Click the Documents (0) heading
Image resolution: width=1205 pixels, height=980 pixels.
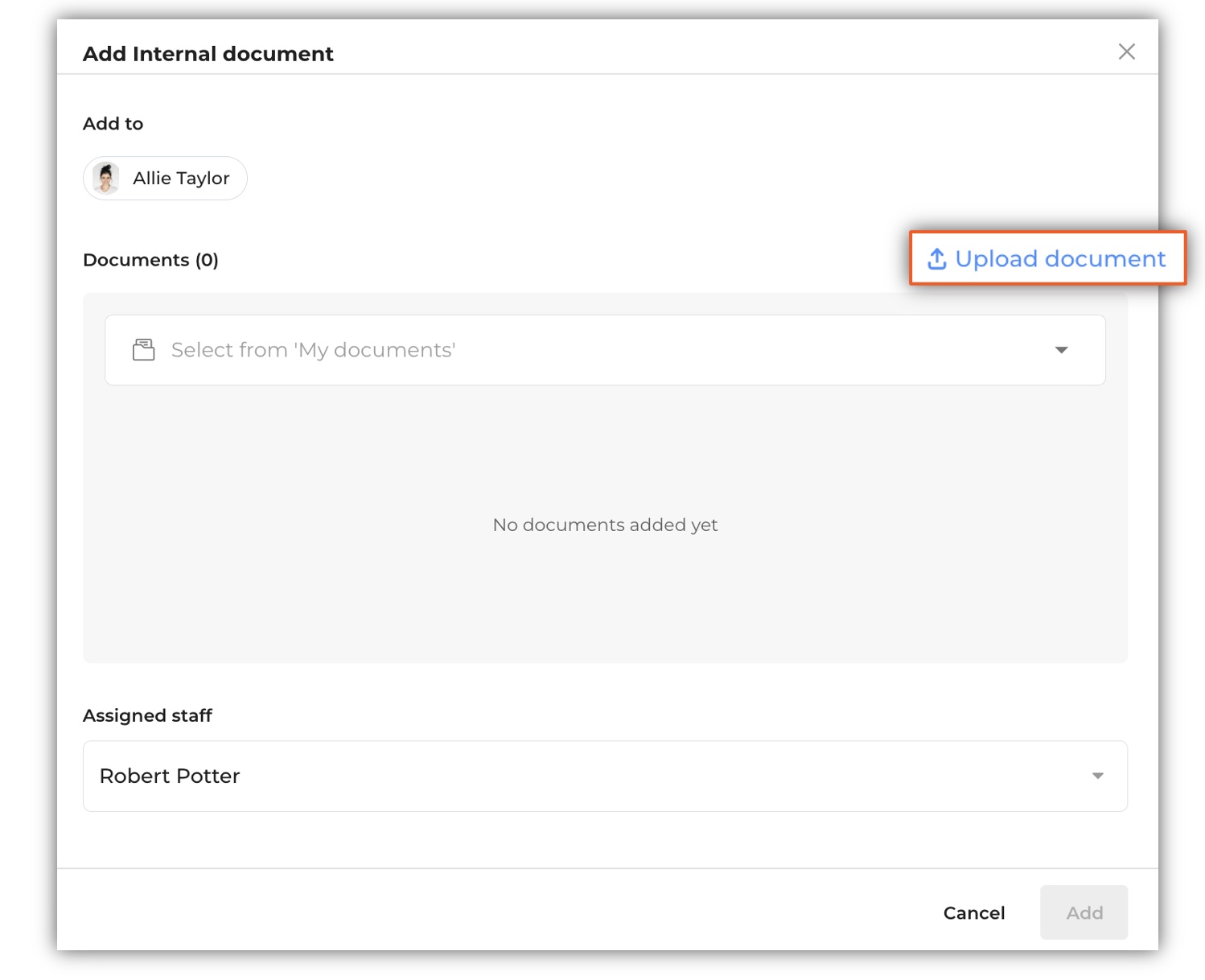pyautogui.click(x=150, y=260)
